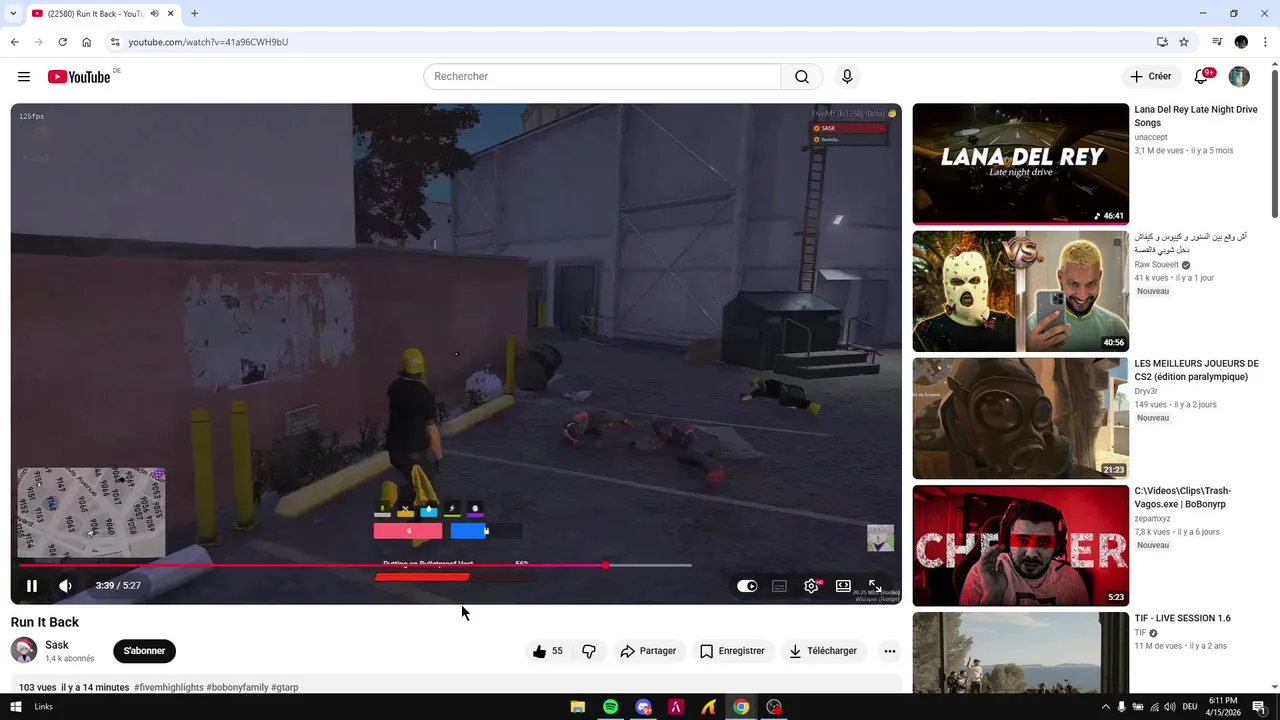Open the Sask channel name link
The height and width of the screenshot is (720, 1280).
57,645
